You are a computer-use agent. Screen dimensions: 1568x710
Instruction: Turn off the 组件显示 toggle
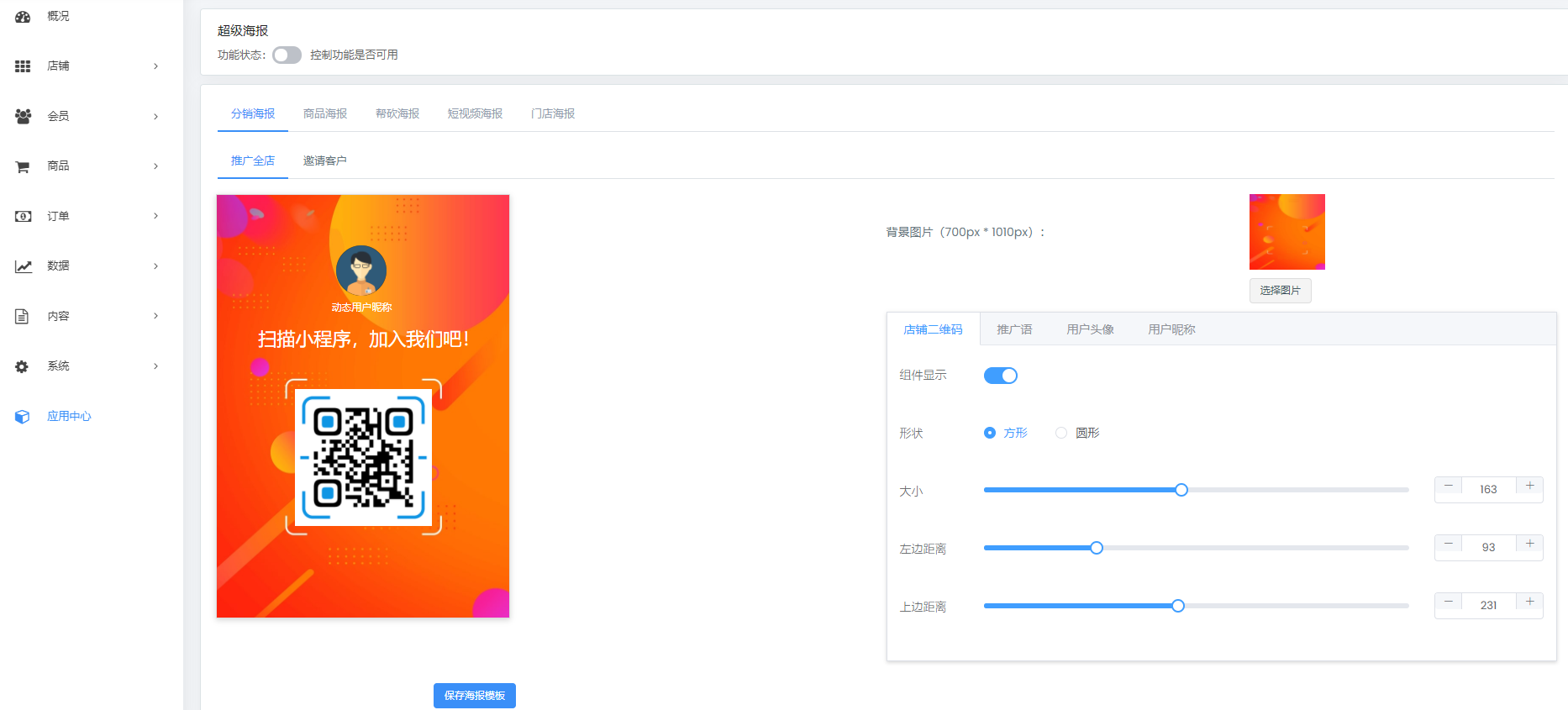pos(1000,376)
